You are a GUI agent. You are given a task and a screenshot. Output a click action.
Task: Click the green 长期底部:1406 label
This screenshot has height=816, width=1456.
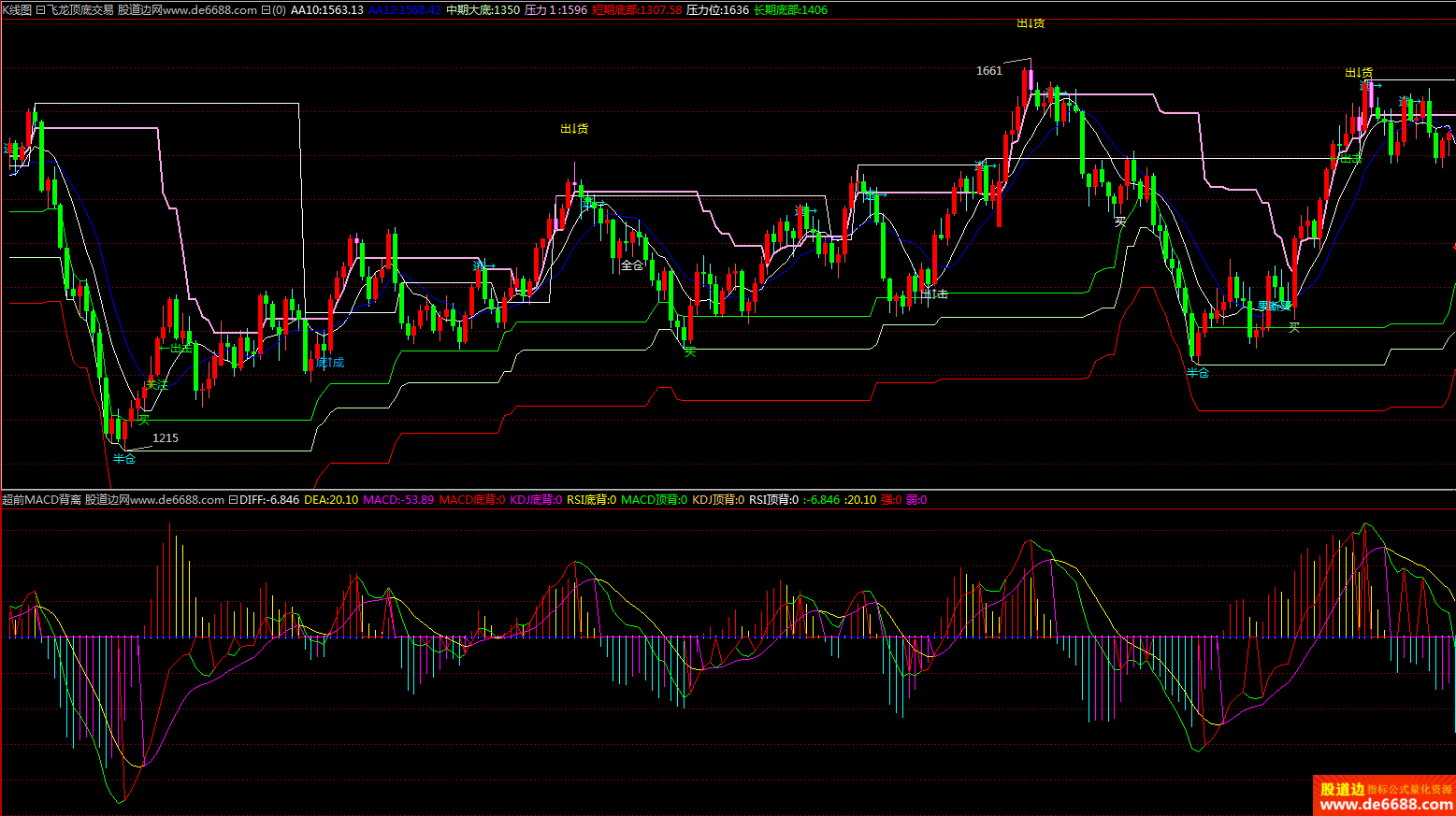coord(790,10)
